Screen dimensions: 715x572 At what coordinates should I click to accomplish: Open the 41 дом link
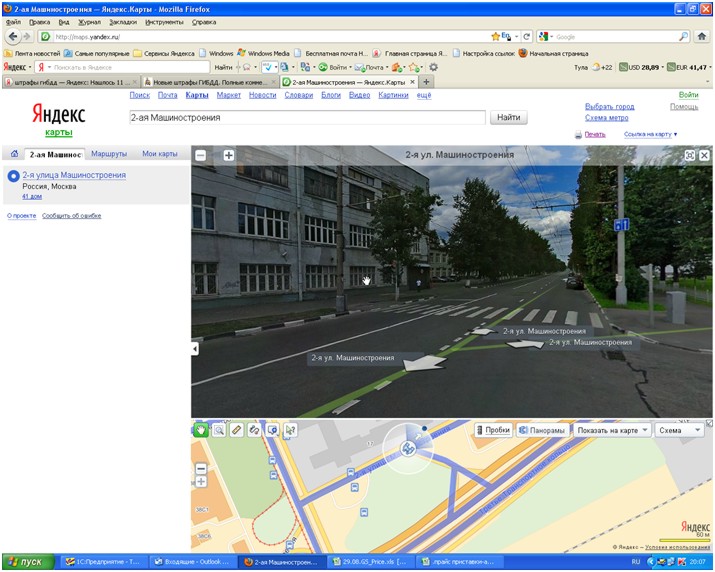[32, 196]
